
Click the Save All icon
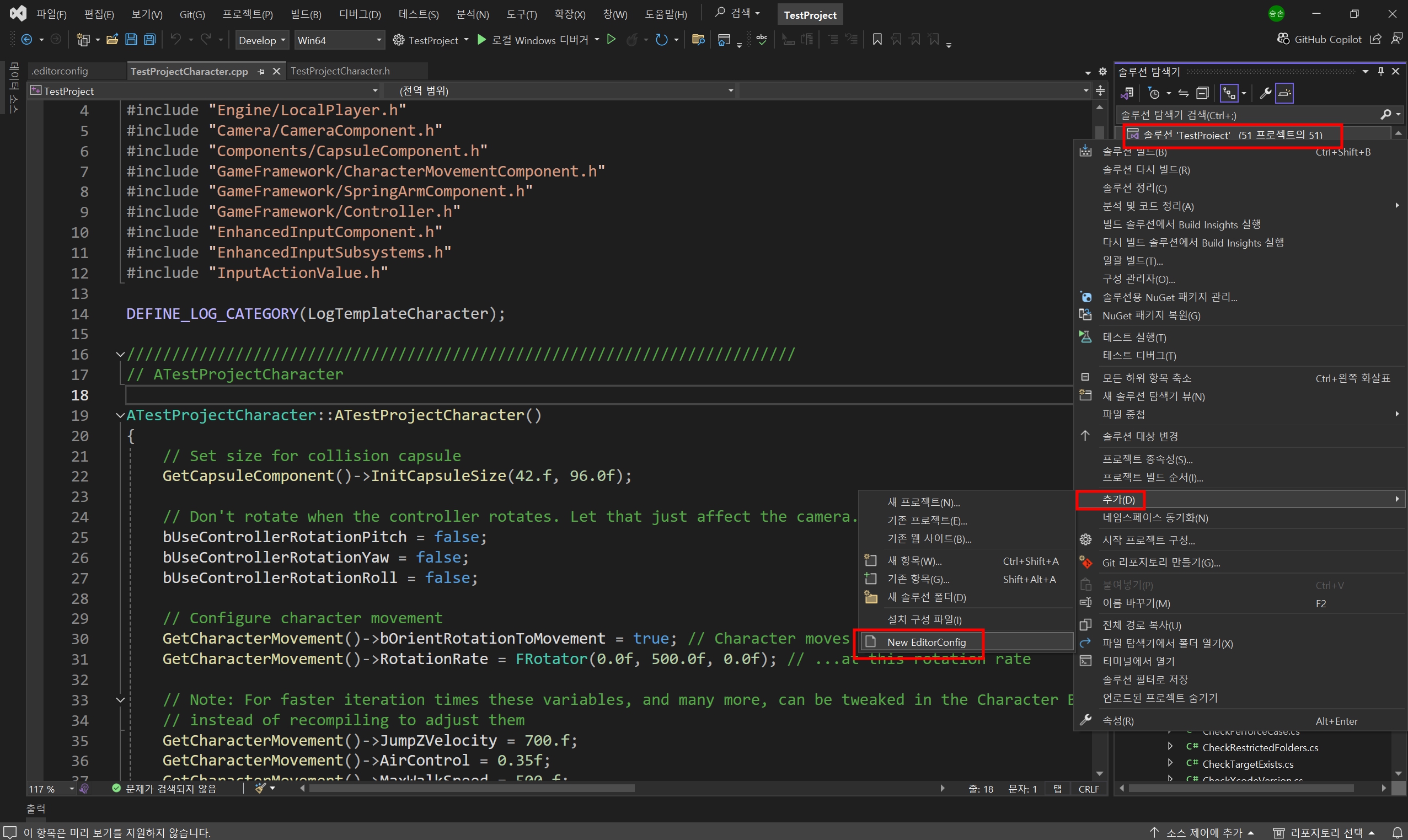coord(150,40)
